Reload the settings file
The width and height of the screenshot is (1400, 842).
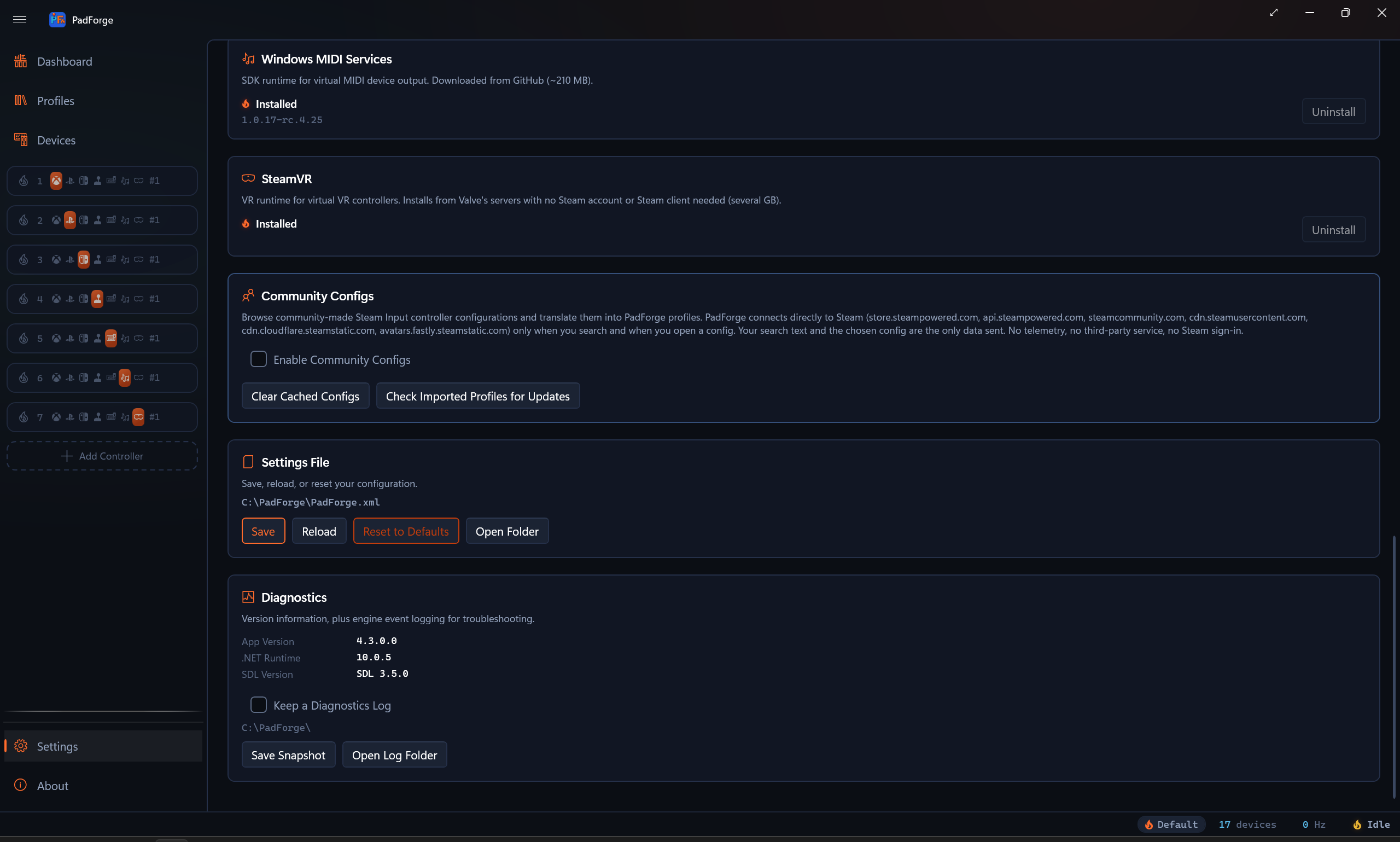tap(319, 531)
